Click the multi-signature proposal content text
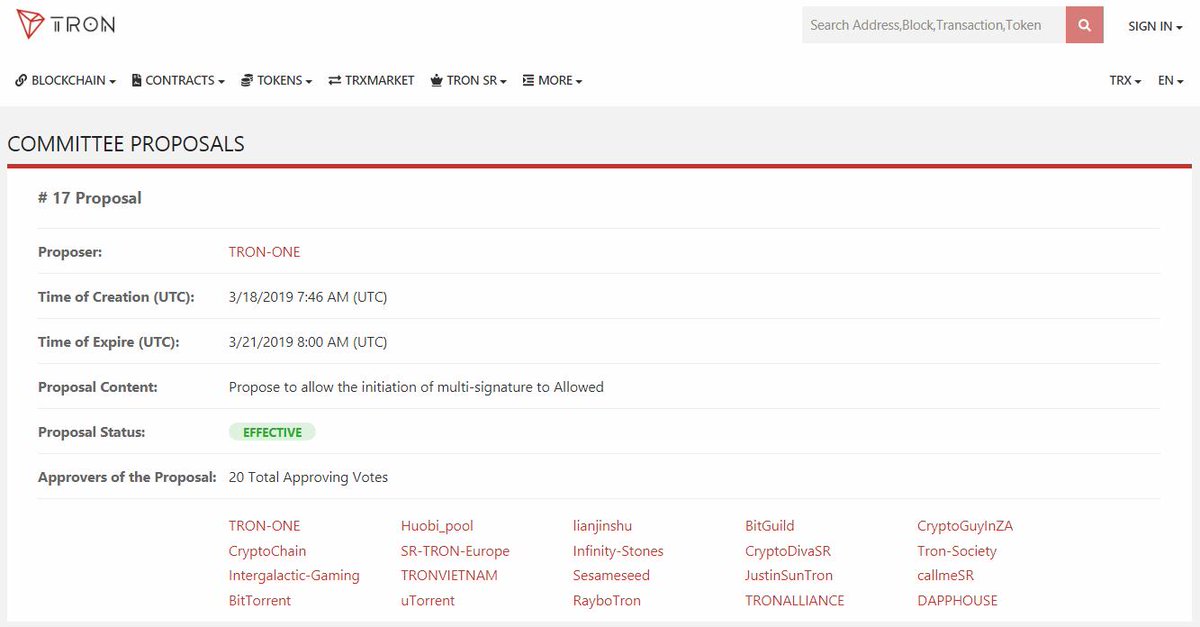The height and width of the screenshot is (627, 1200). (x=416, y=387)
